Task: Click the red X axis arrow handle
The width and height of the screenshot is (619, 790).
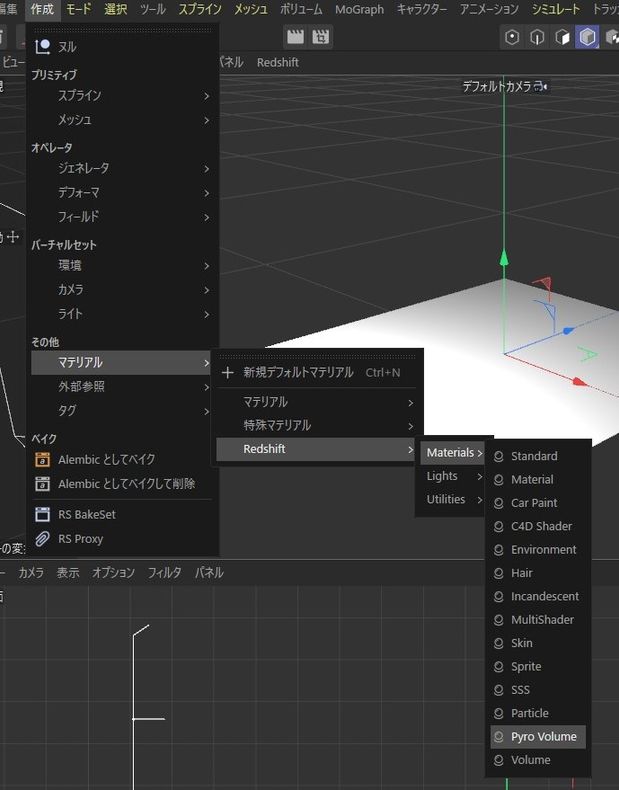Action: 581,382
